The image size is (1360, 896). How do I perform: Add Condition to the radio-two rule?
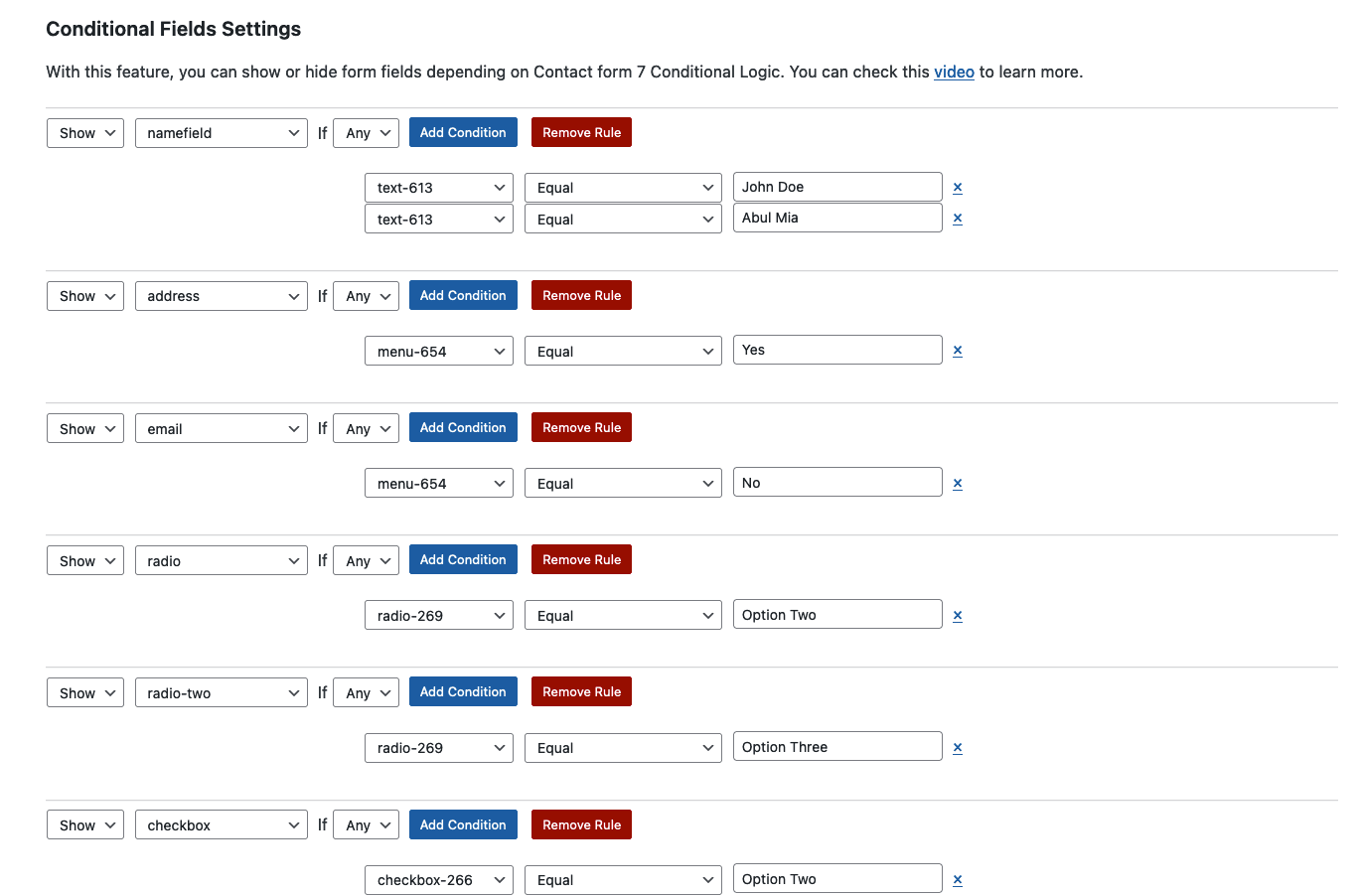point(463,691)
